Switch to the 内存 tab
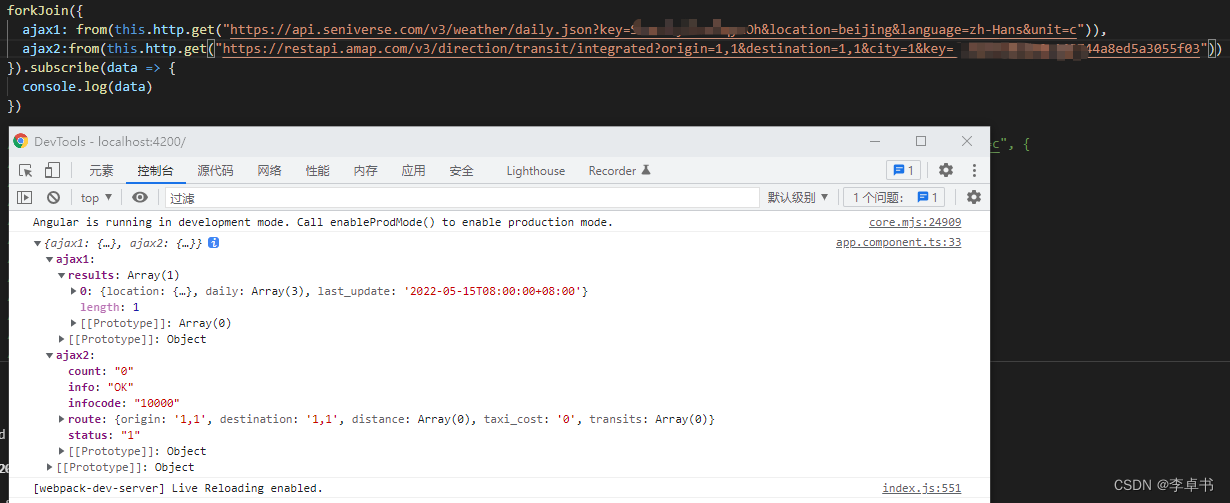Image resolution: width=1230 pixels, height=503 pixels. tap(365, 171)
